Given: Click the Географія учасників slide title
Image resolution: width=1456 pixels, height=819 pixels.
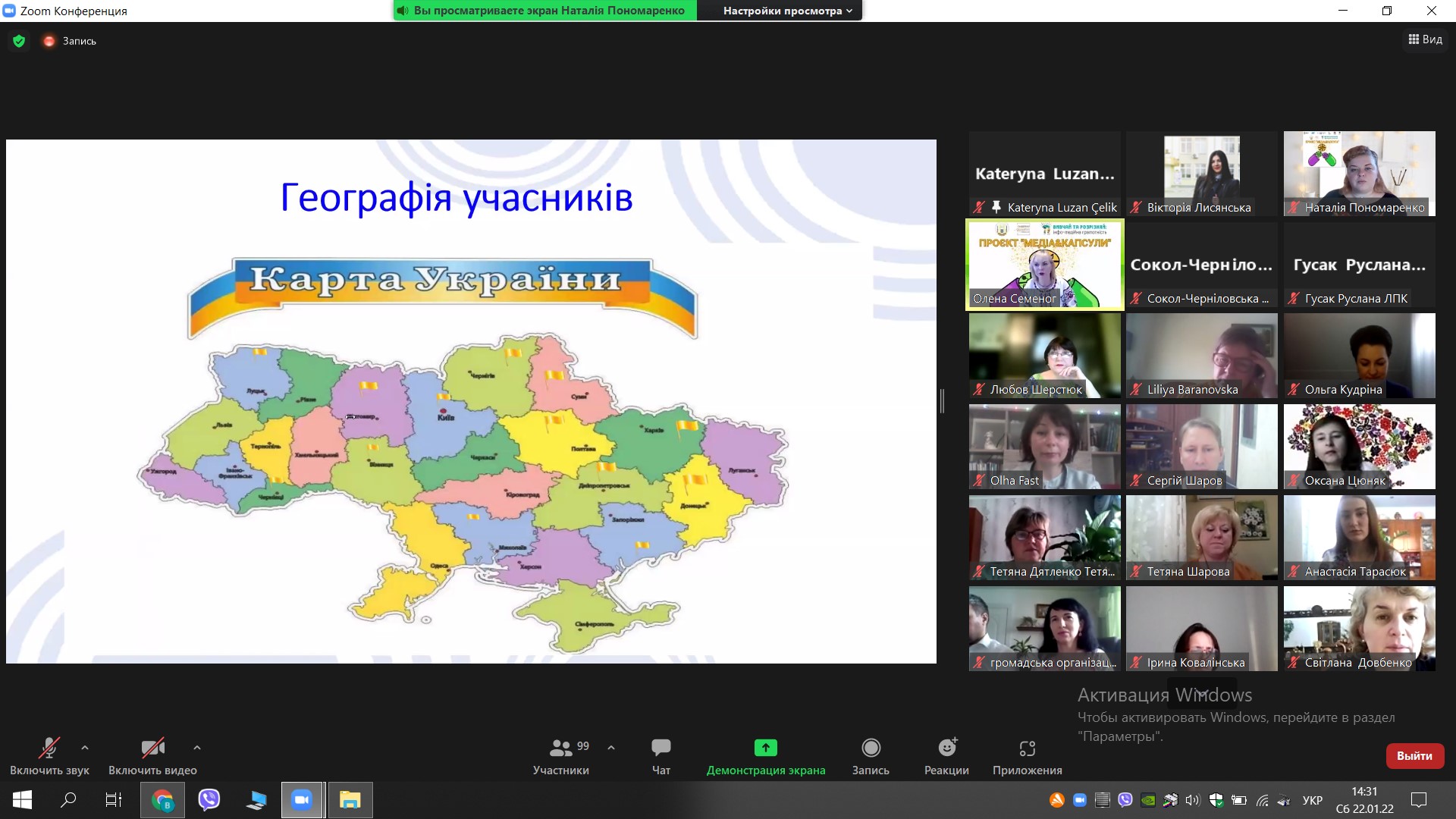Looking at the screenshot, I should tap(457, 197).
